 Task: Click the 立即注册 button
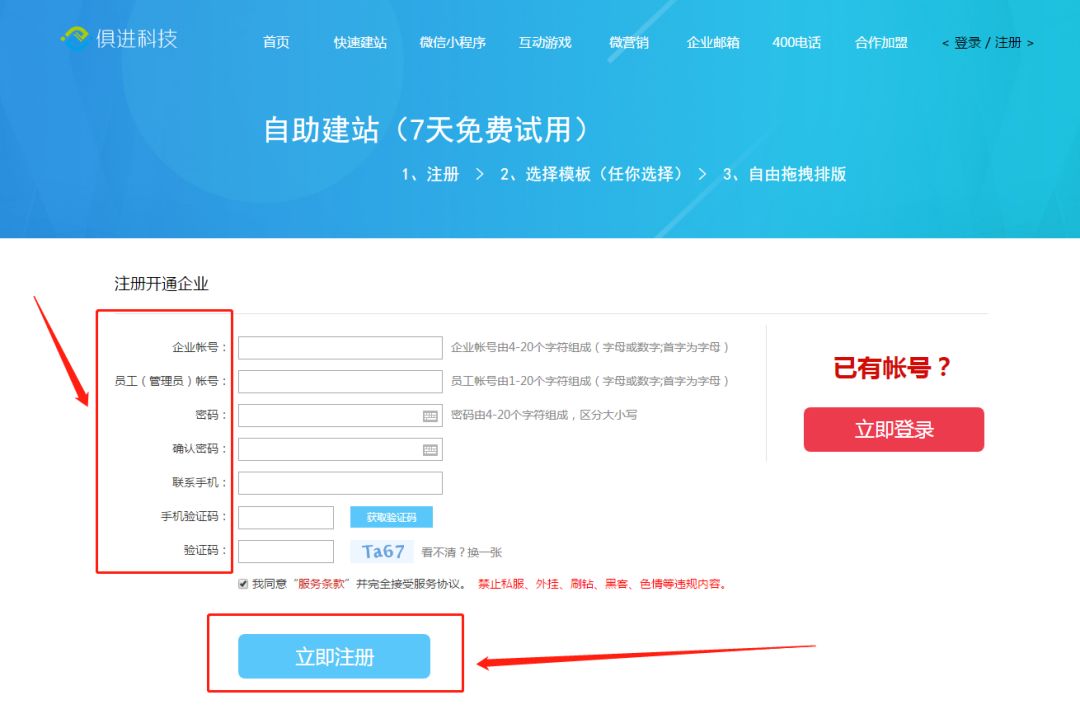point(334,656)
